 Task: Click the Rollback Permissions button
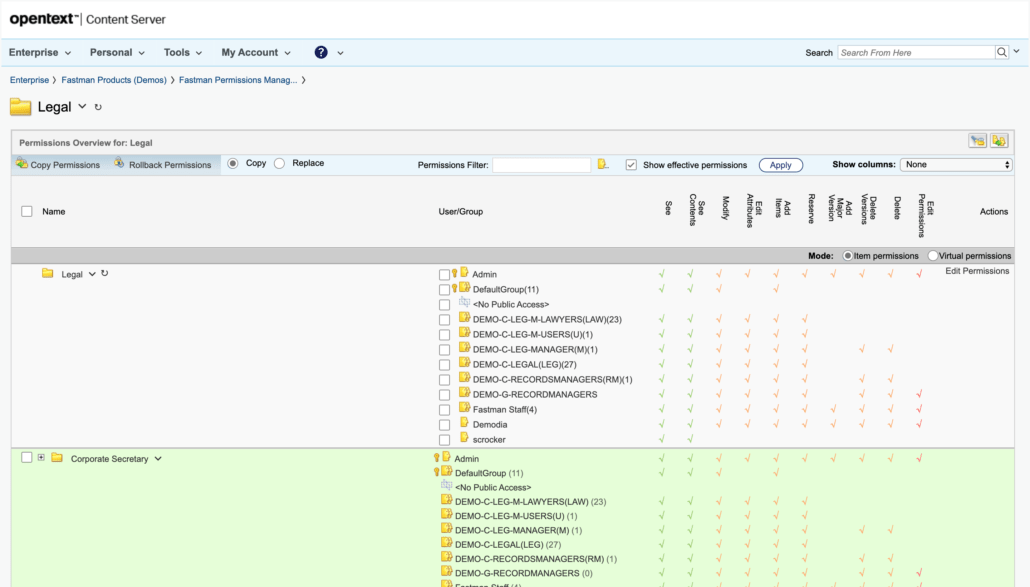pos(162,164)
